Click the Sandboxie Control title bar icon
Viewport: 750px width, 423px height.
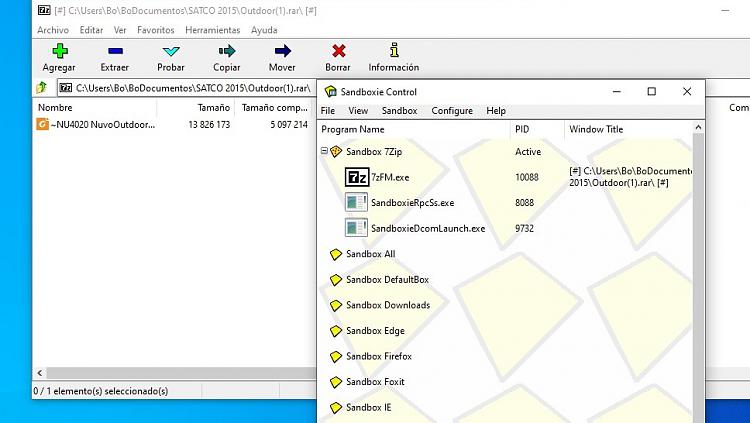coord(331,91)
